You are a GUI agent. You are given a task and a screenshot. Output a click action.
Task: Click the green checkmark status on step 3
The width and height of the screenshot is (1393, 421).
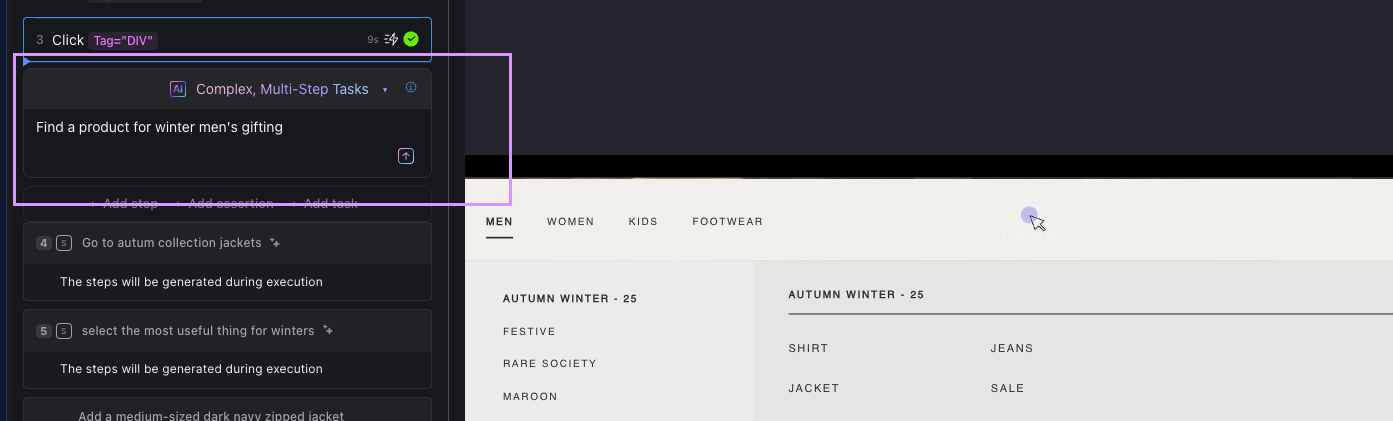coord(411,40)
